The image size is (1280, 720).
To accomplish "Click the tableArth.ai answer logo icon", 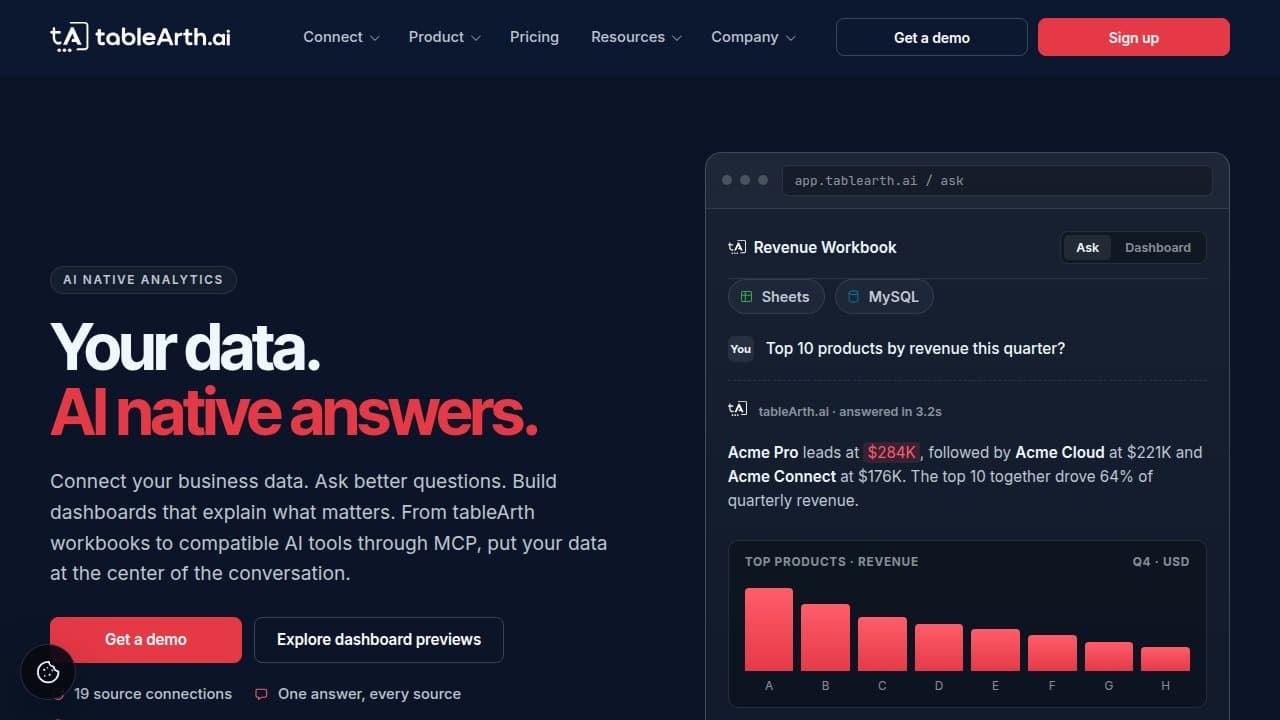I will pyautogui.click(x=737, y=408).
